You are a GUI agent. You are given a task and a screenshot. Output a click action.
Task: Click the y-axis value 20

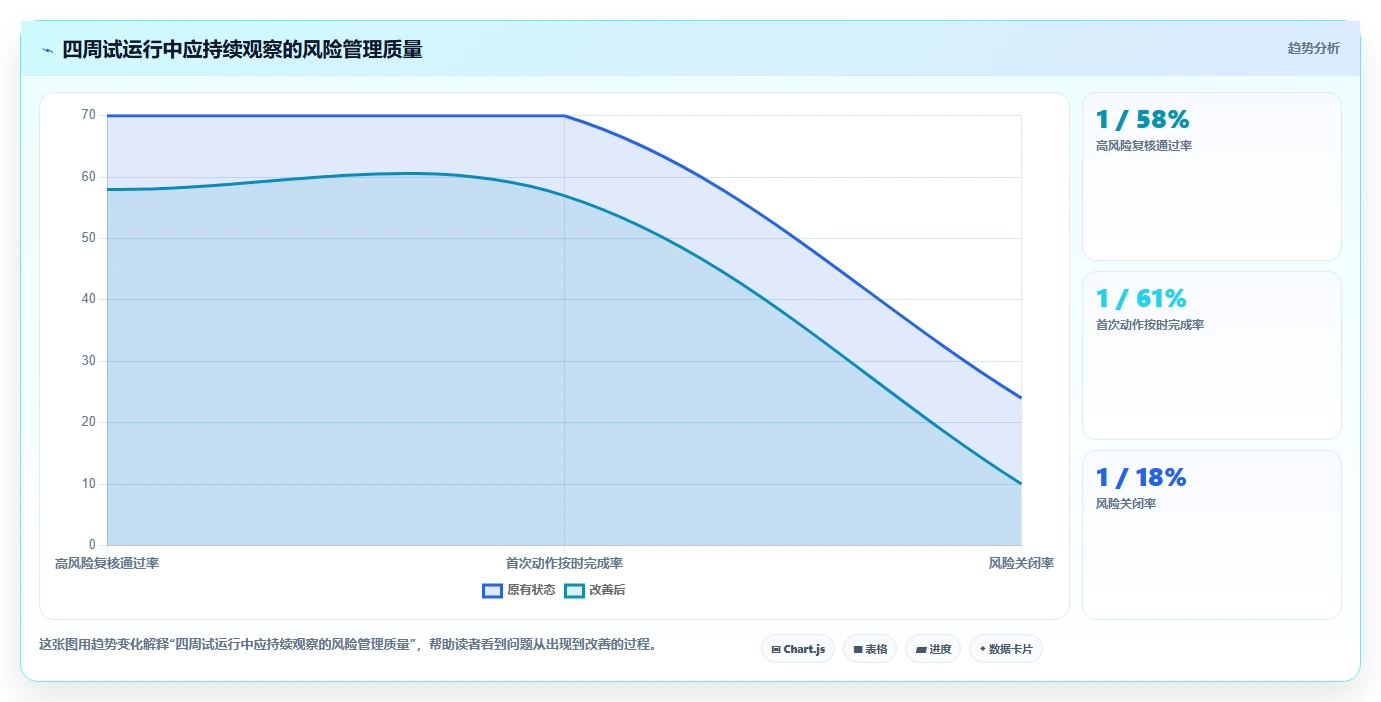[x=89, y=422]
